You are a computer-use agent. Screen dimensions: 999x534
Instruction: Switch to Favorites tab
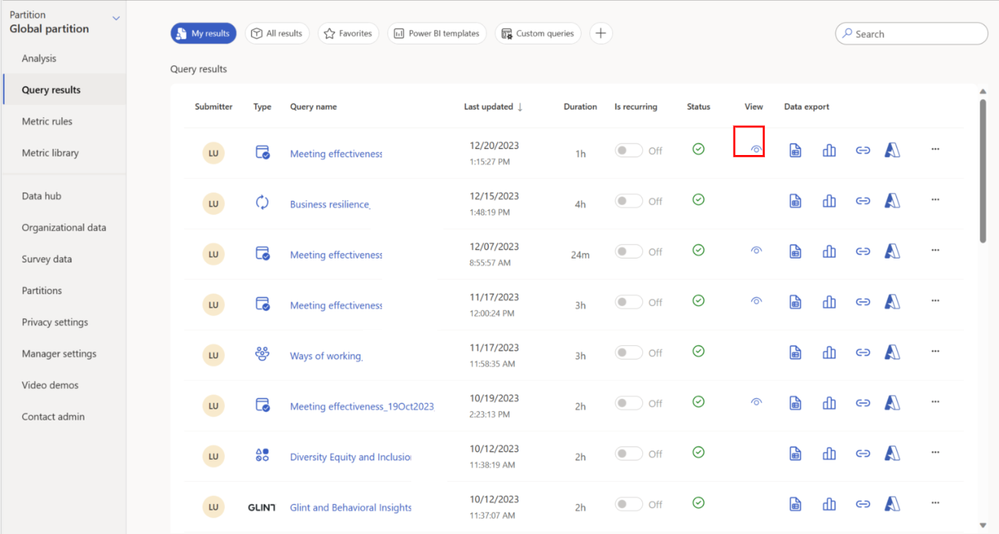coord(348,33)
